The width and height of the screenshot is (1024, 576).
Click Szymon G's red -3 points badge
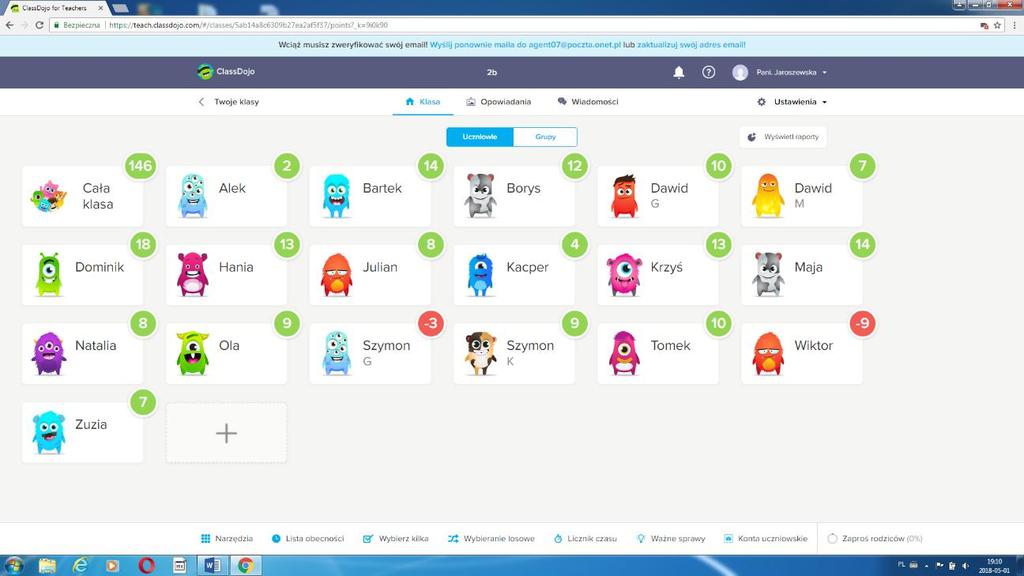point(430,323)
